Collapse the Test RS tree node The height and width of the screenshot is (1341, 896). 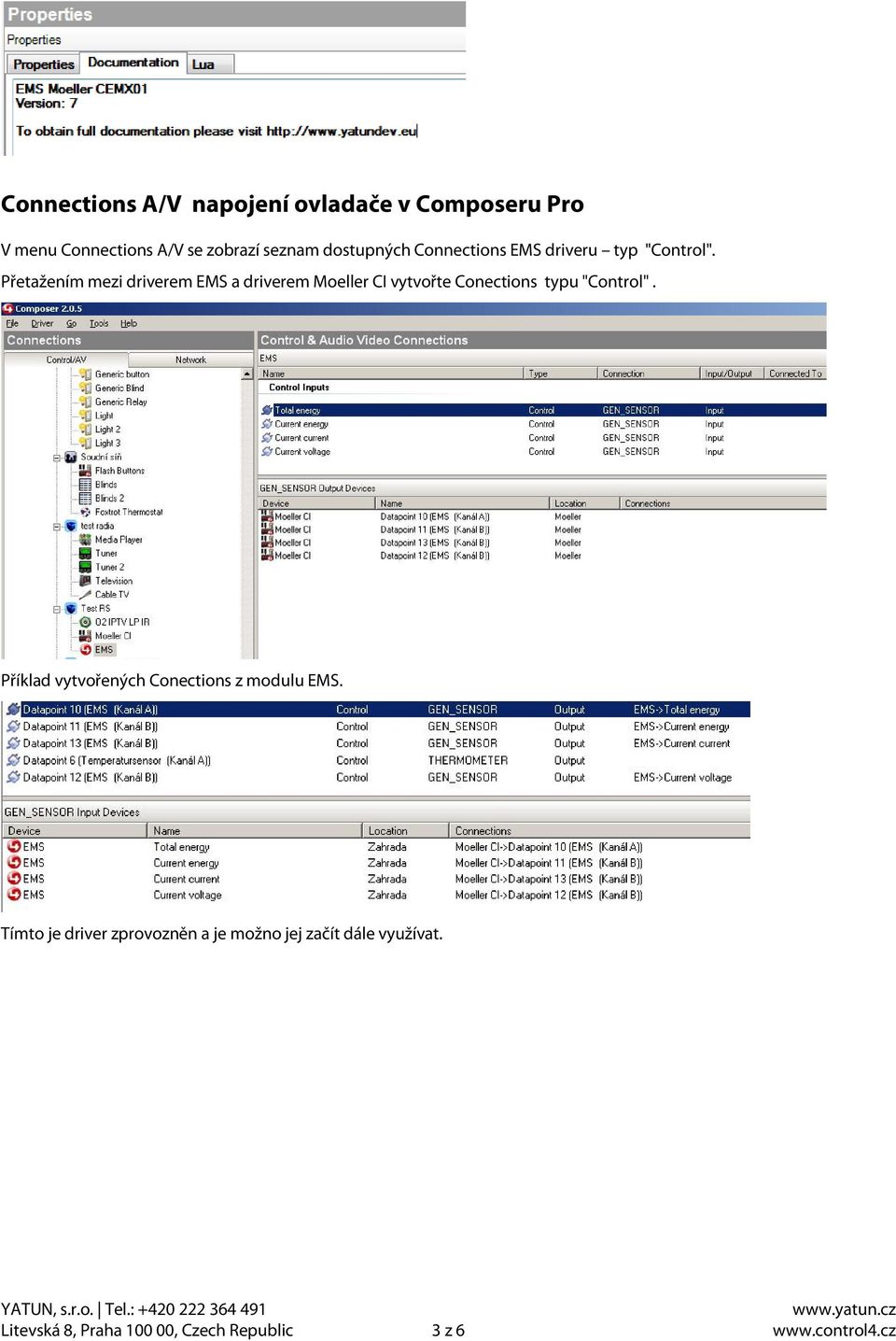57,609
